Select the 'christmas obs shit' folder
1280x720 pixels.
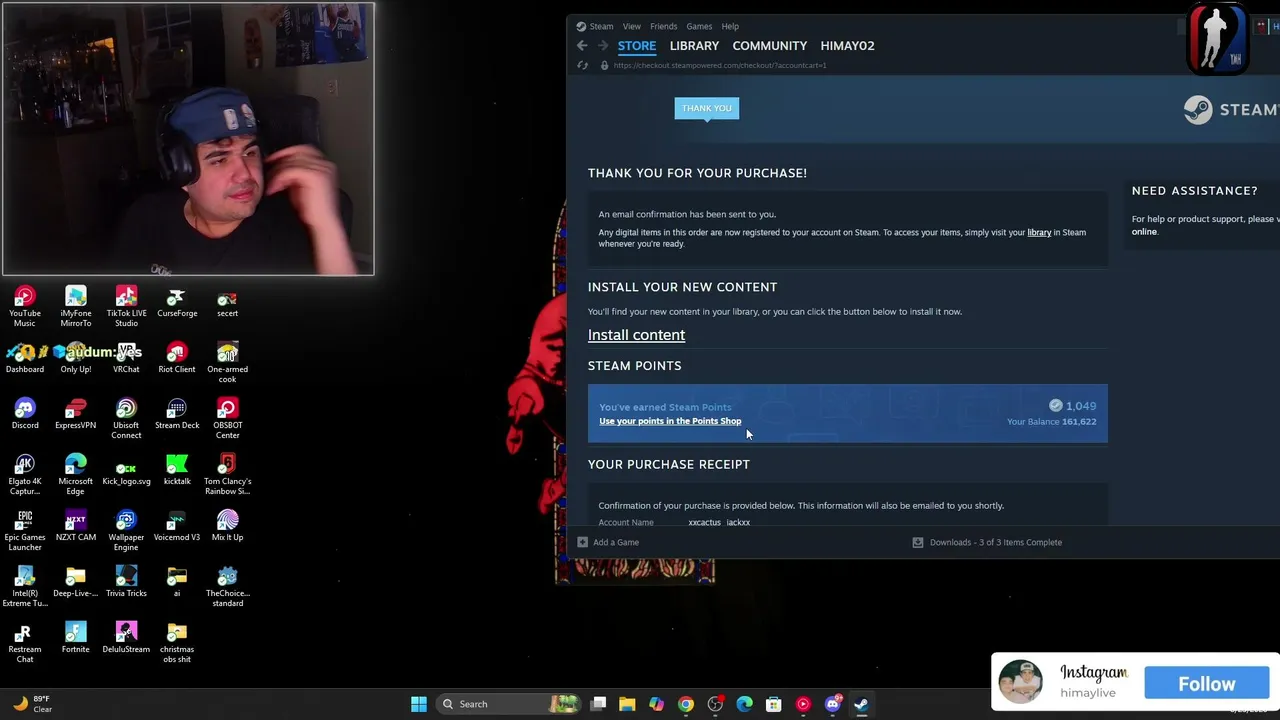177,643
